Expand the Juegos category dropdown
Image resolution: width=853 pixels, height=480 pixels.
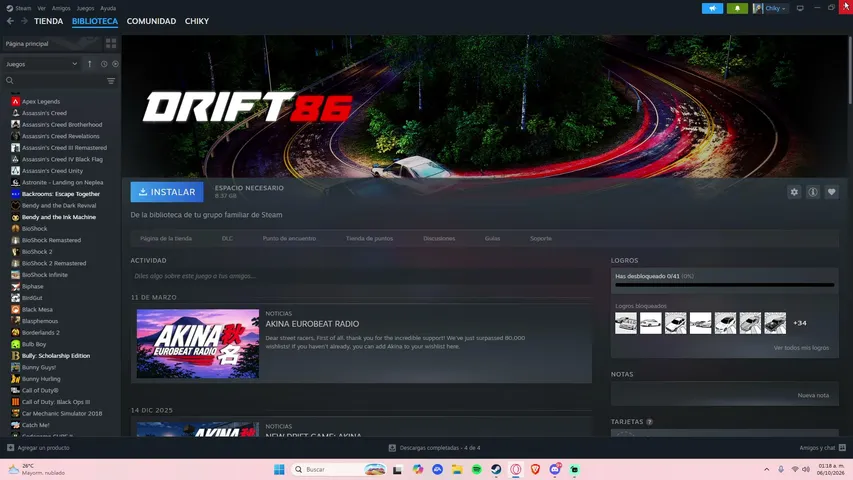(42, 64)
